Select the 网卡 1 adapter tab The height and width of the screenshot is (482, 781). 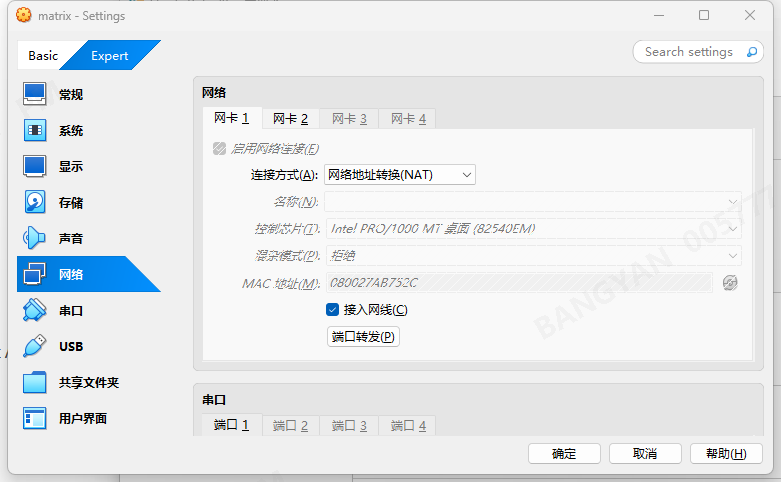[232, 118]
